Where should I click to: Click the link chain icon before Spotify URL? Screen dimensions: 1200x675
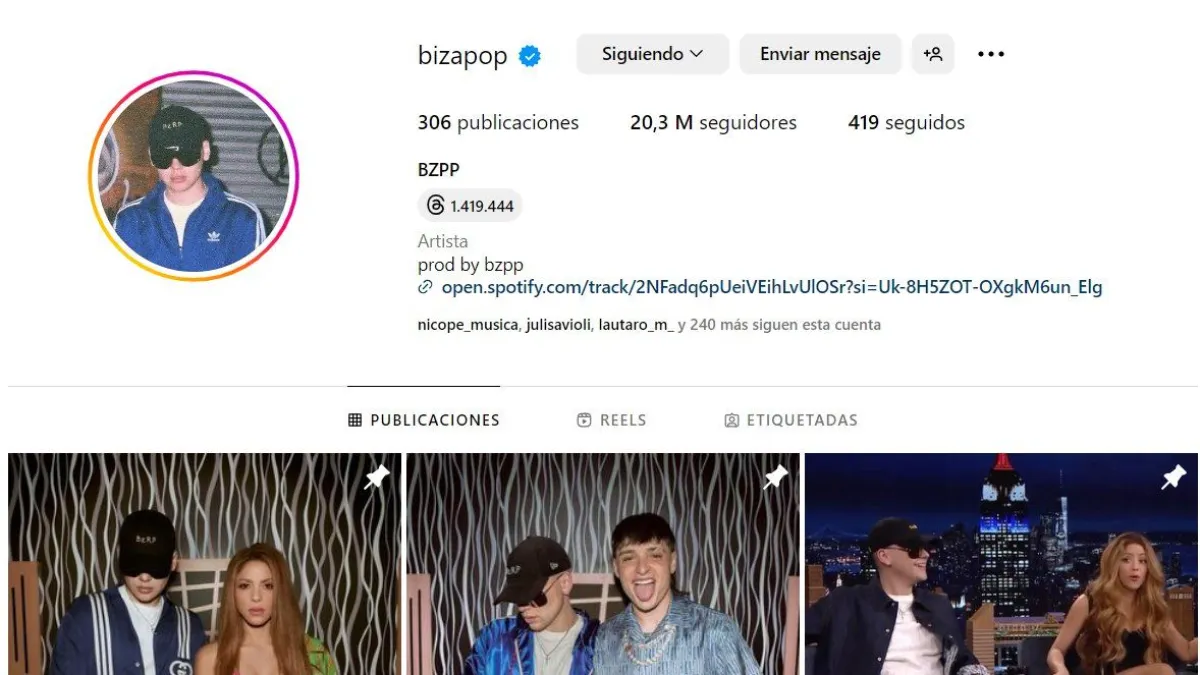pyautogui.click(x=425, y=287)
